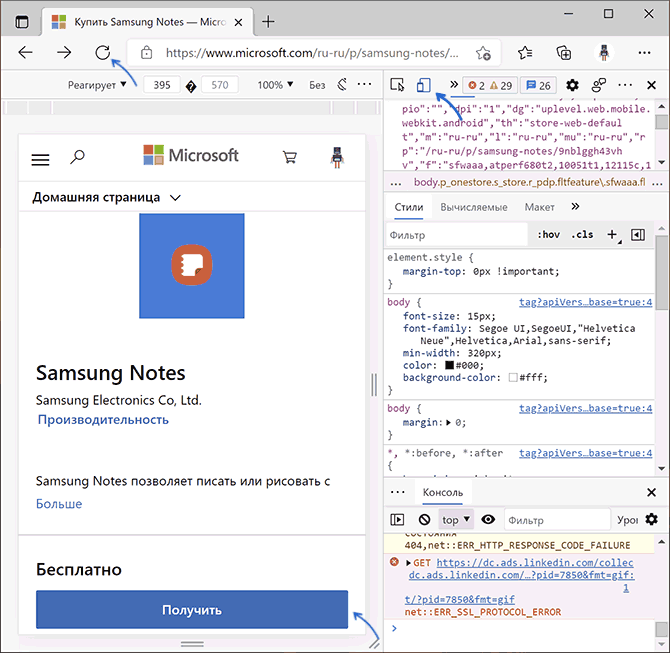Show the 2 errors and 29 warnings
Screen dimensions: 670x653
coord(491,85)
